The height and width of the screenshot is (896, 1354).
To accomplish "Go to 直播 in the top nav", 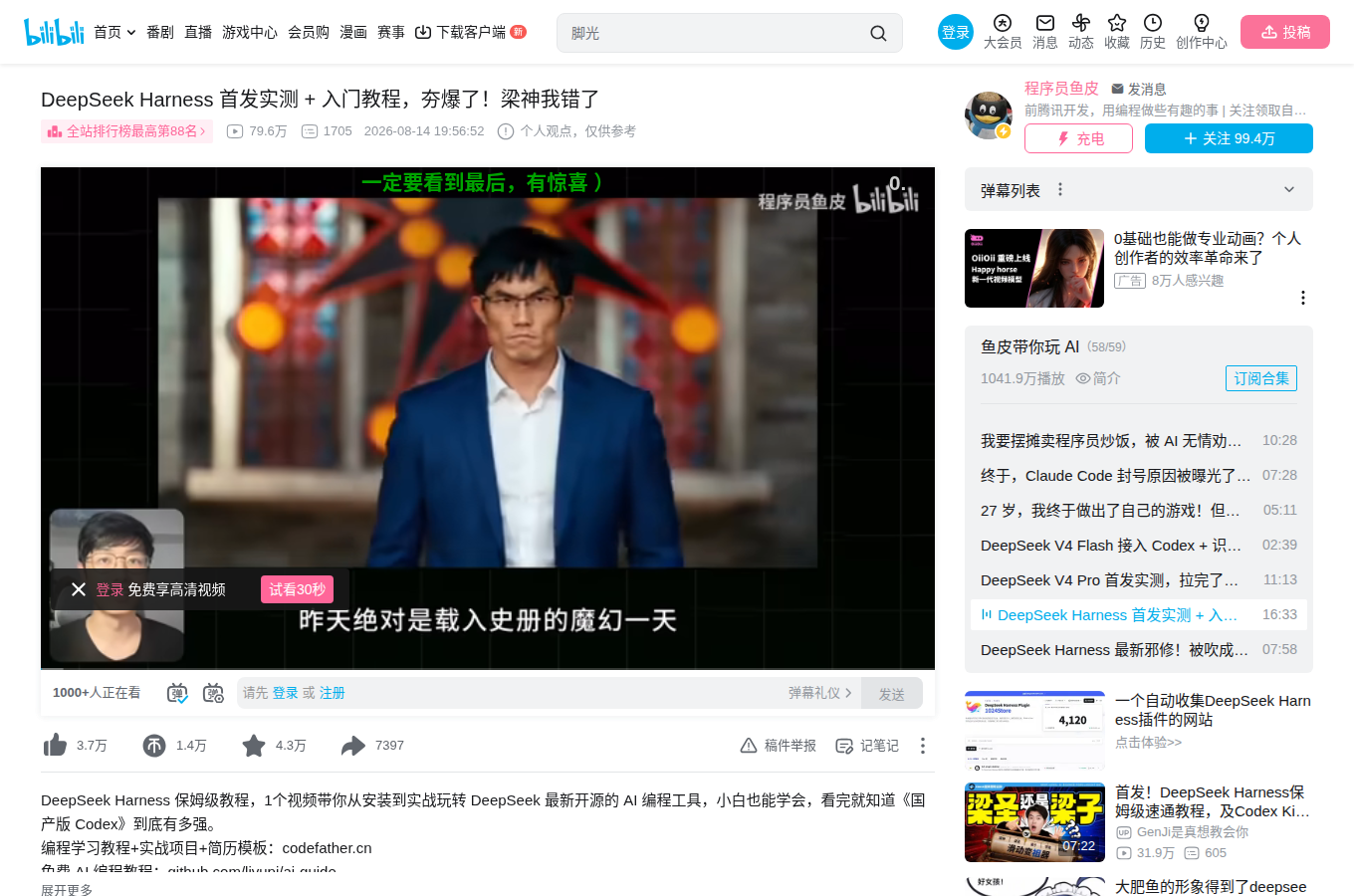I will point(198,32).
